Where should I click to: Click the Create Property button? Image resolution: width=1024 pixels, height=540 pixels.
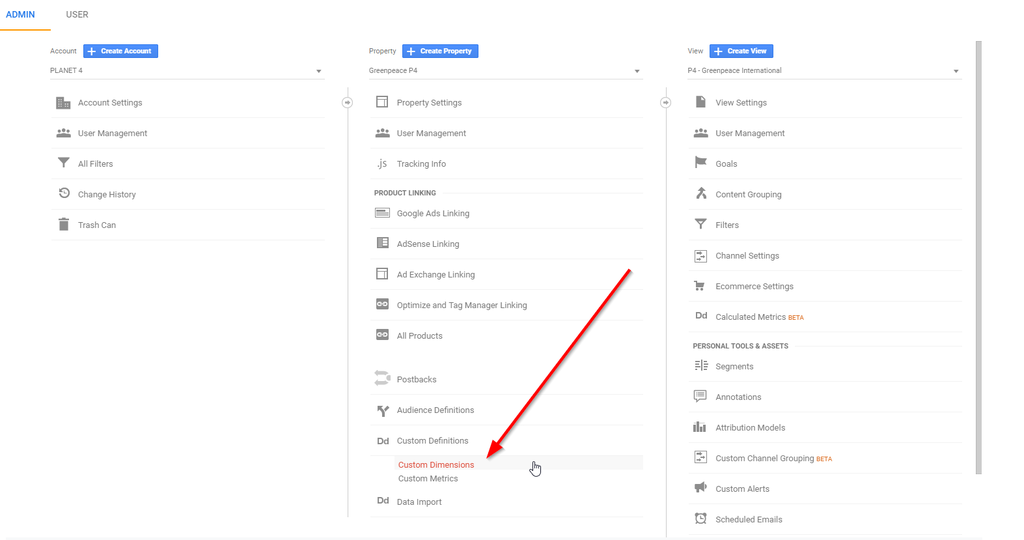click(x=440, y=51)
